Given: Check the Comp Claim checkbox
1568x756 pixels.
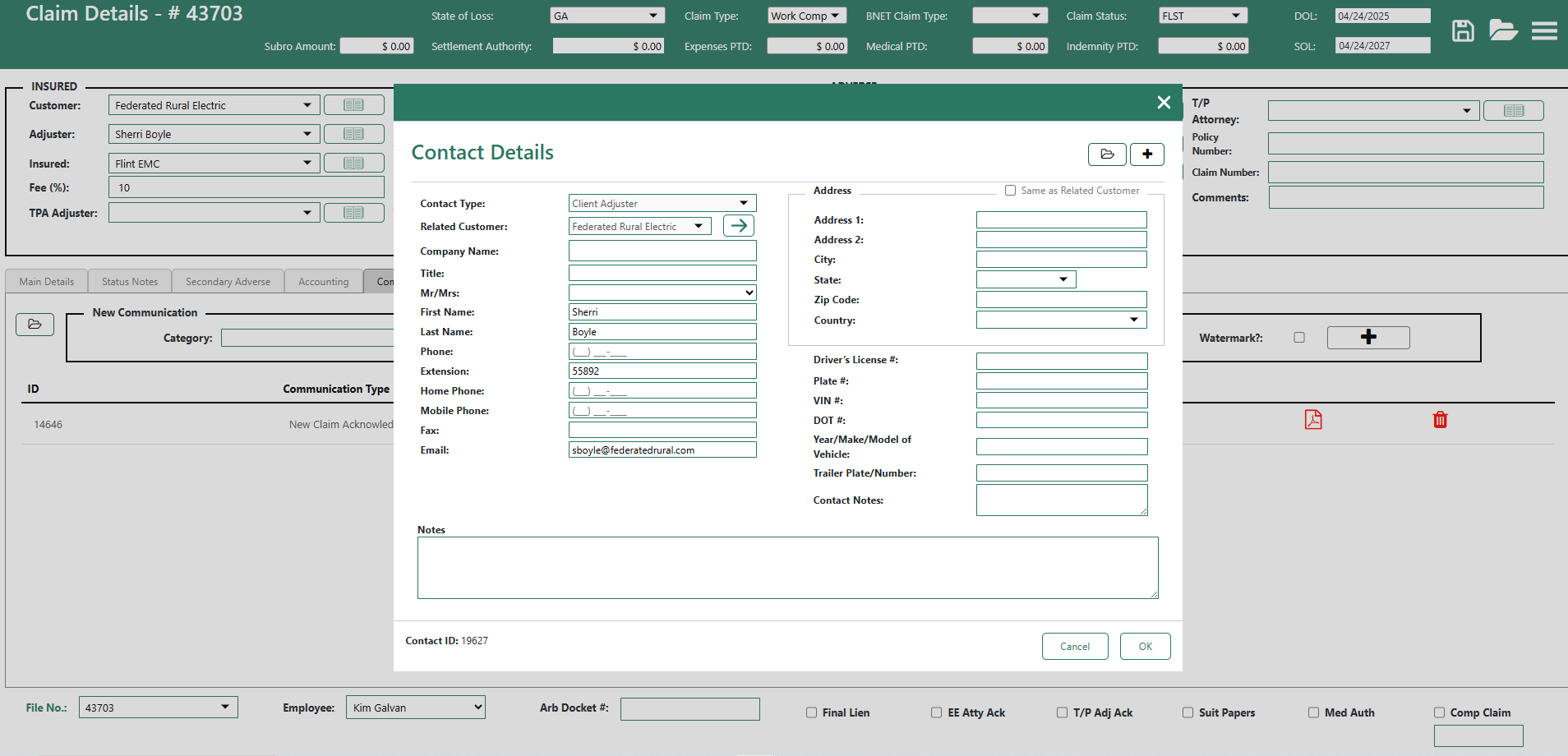Looking at the screenshot, I should 1439,712.
